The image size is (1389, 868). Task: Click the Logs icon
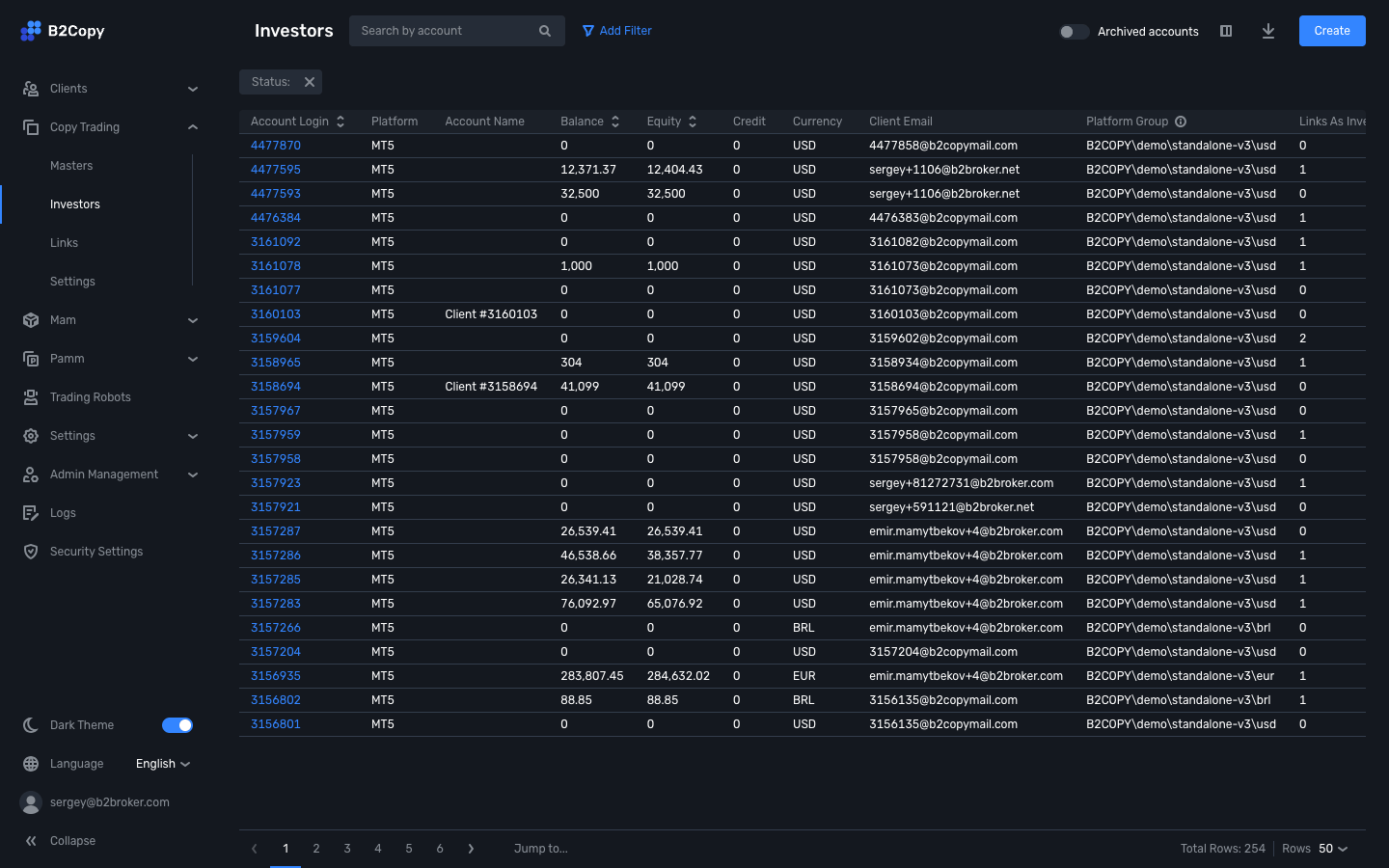click(31, 513)
